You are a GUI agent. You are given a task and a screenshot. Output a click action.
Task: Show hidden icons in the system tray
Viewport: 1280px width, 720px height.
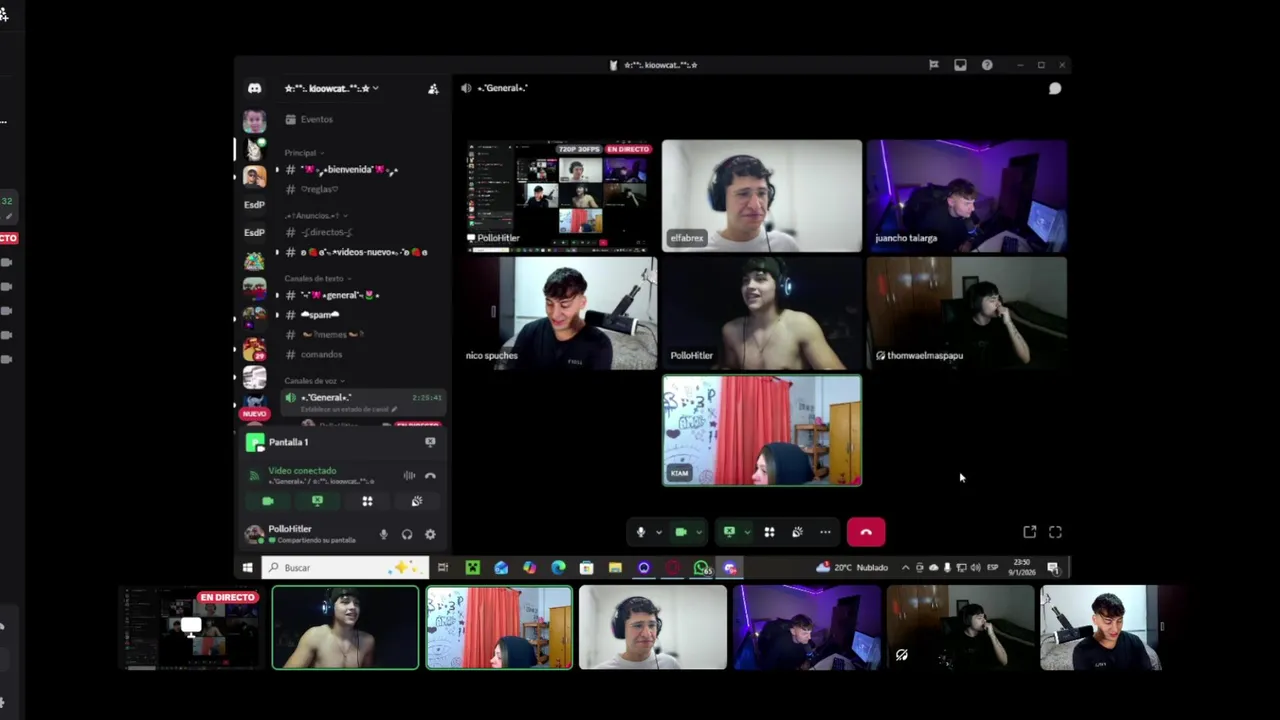click(x=905, y=568)
